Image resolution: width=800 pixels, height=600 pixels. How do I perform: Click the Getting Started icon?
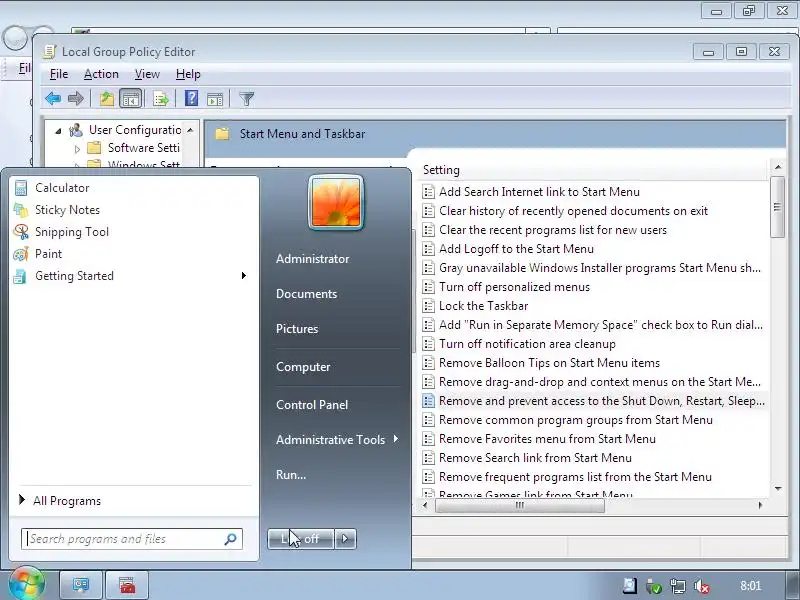(x=20, y=276)
